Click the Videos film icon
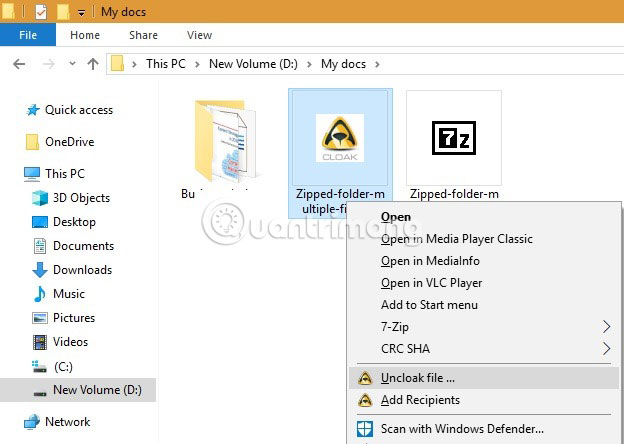This screenshot has width=624, height=444. tap(40, 342)
